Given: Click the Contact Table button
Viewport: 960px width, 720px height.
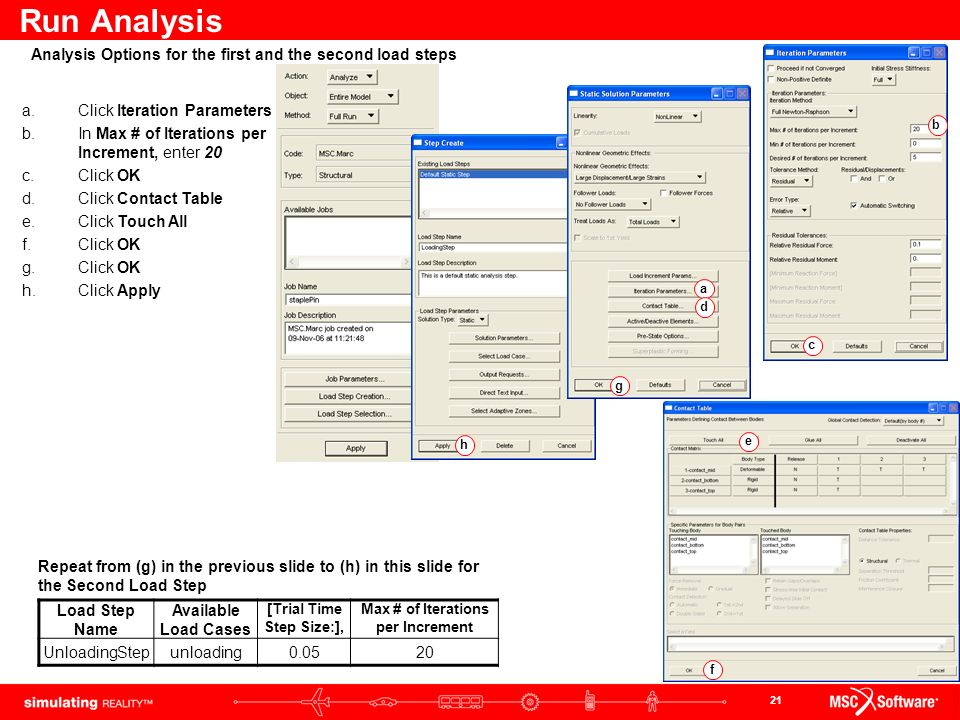Looking at the screenshot, I should click(x=662, y=306).
